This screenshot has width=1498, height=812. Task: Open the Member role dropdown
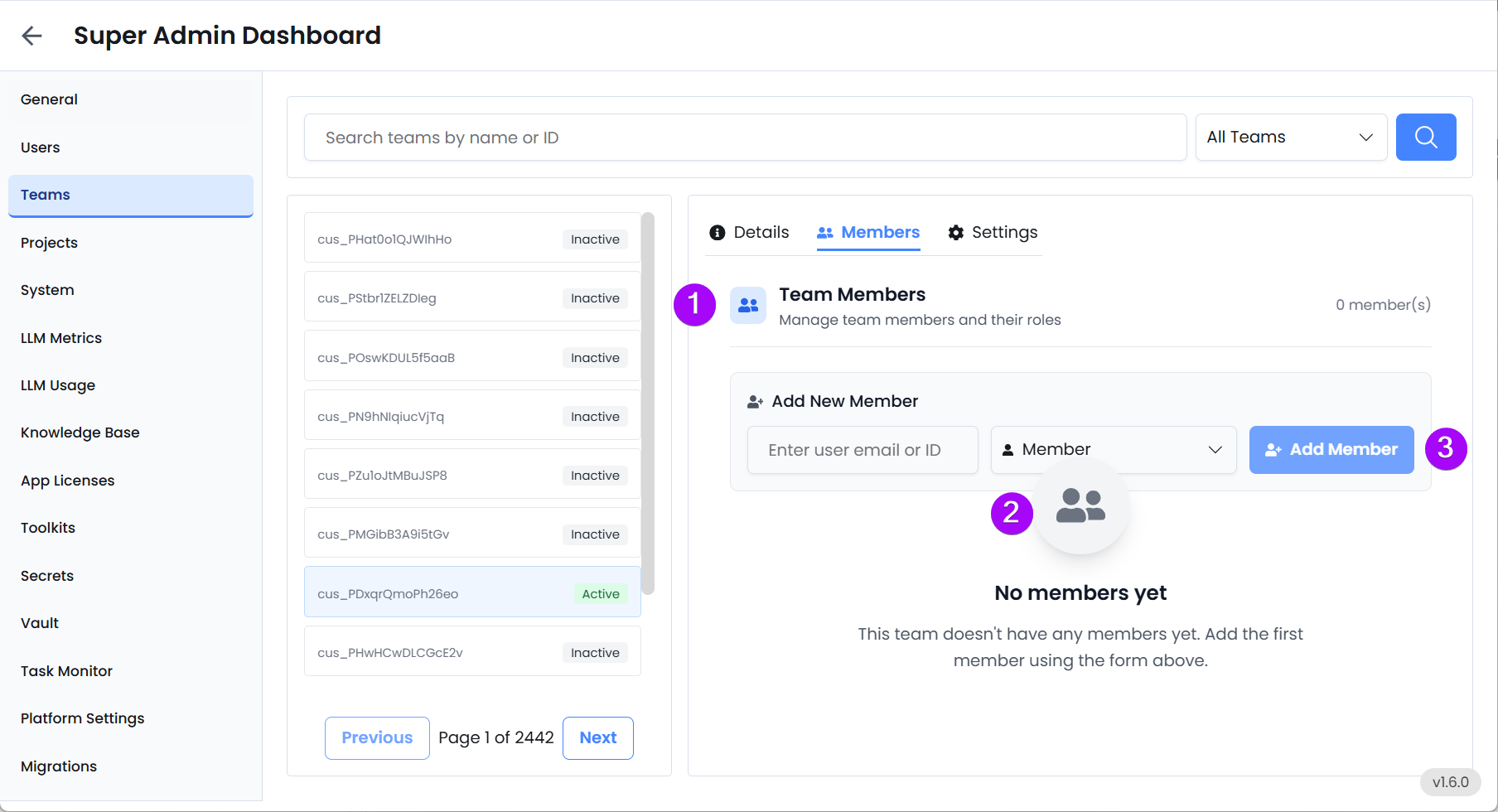1114,450
